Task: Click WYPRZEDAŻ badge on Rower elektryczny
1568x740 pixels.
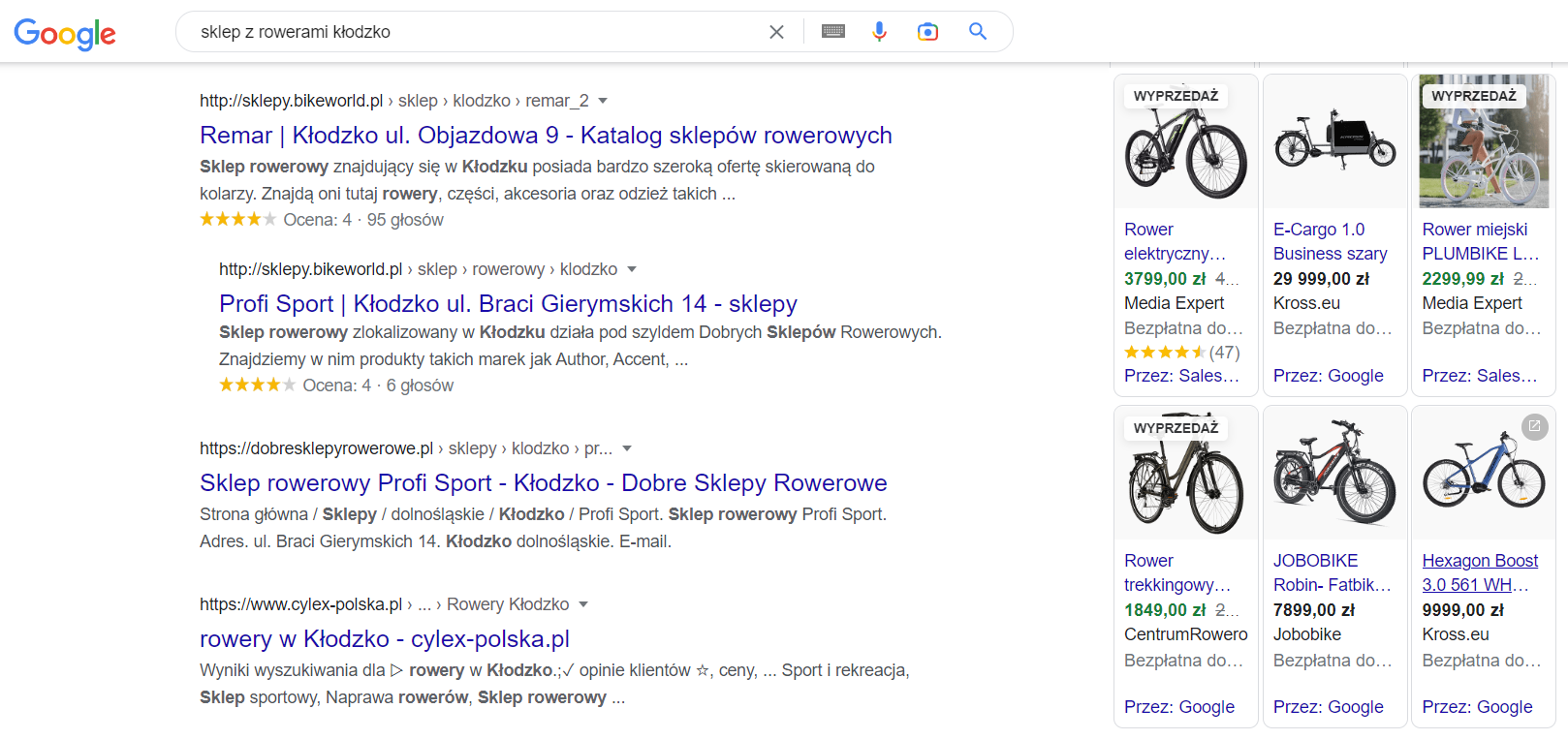Action: 1176,96
